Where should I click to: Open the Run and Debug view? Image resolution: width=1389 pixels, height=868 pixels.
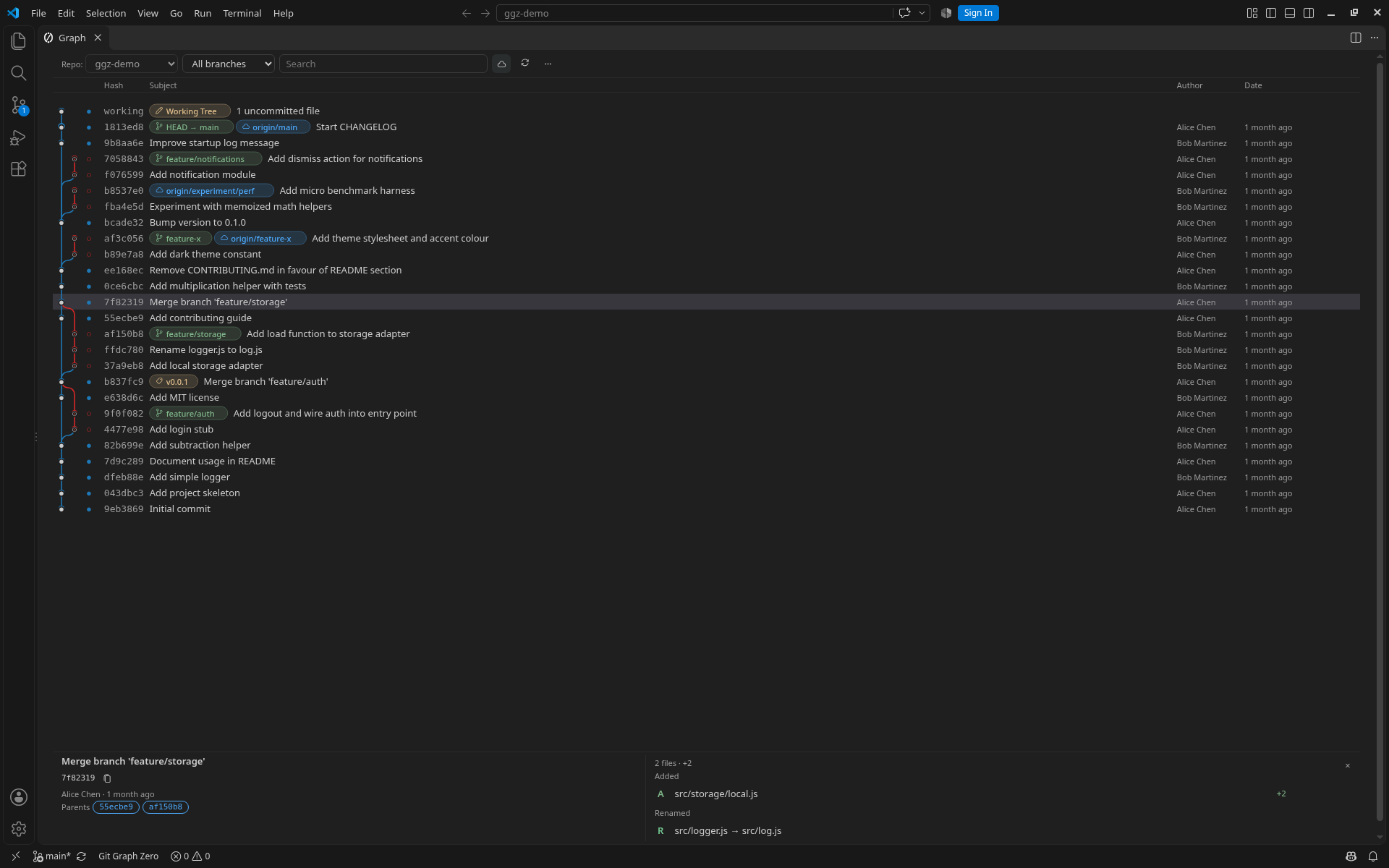click(19, 137)
